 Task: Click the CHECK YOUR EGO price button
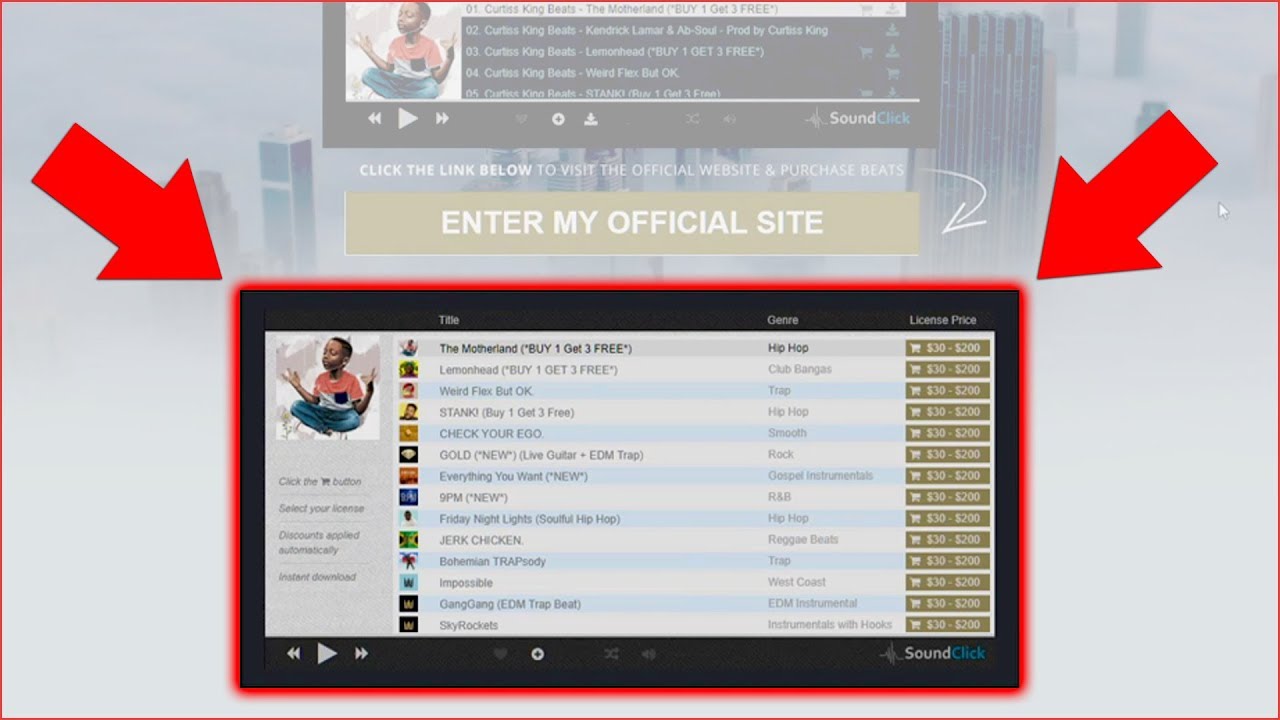pos(948,433)
